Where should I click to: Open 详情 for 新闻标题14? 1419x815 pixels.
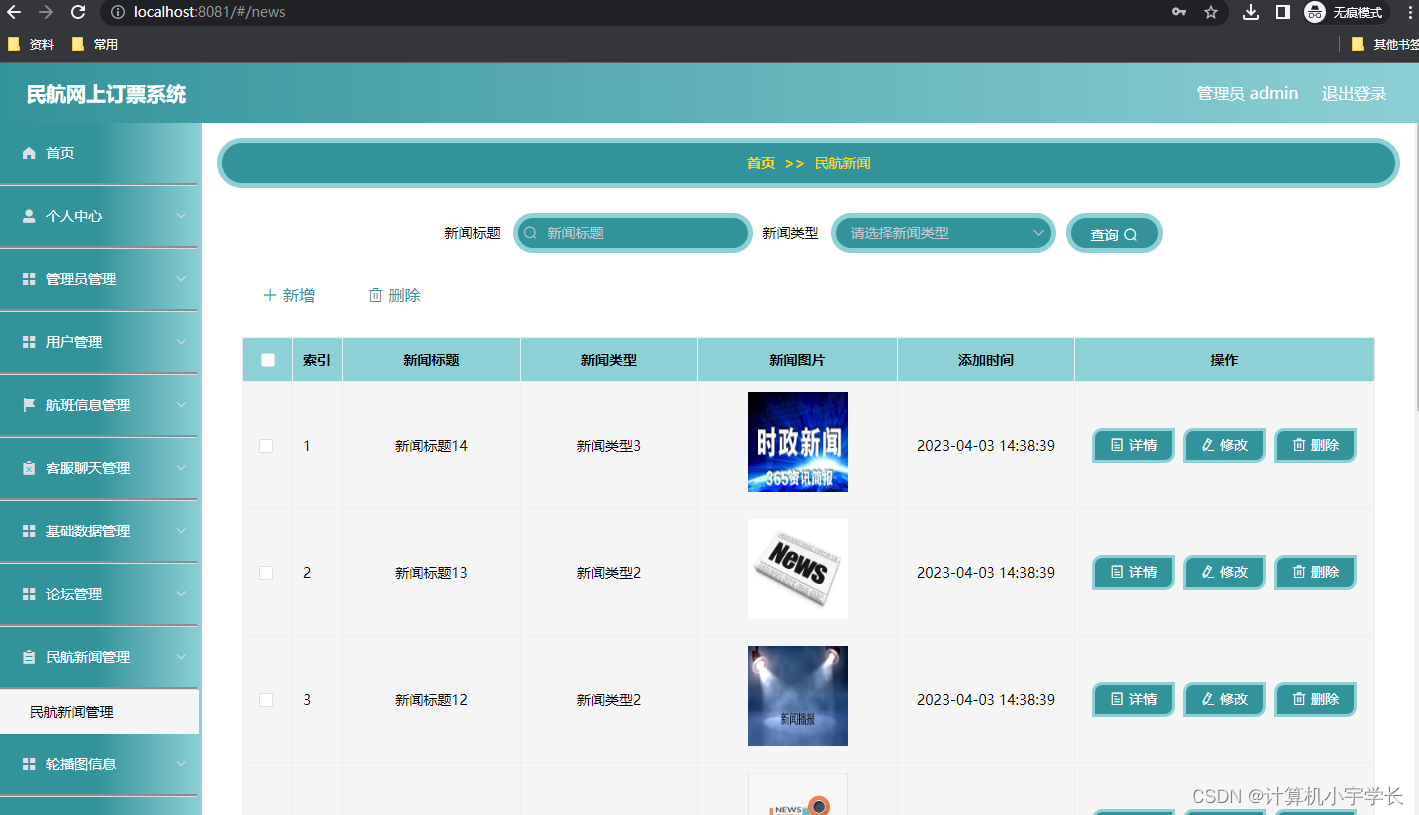point(1134,446)
